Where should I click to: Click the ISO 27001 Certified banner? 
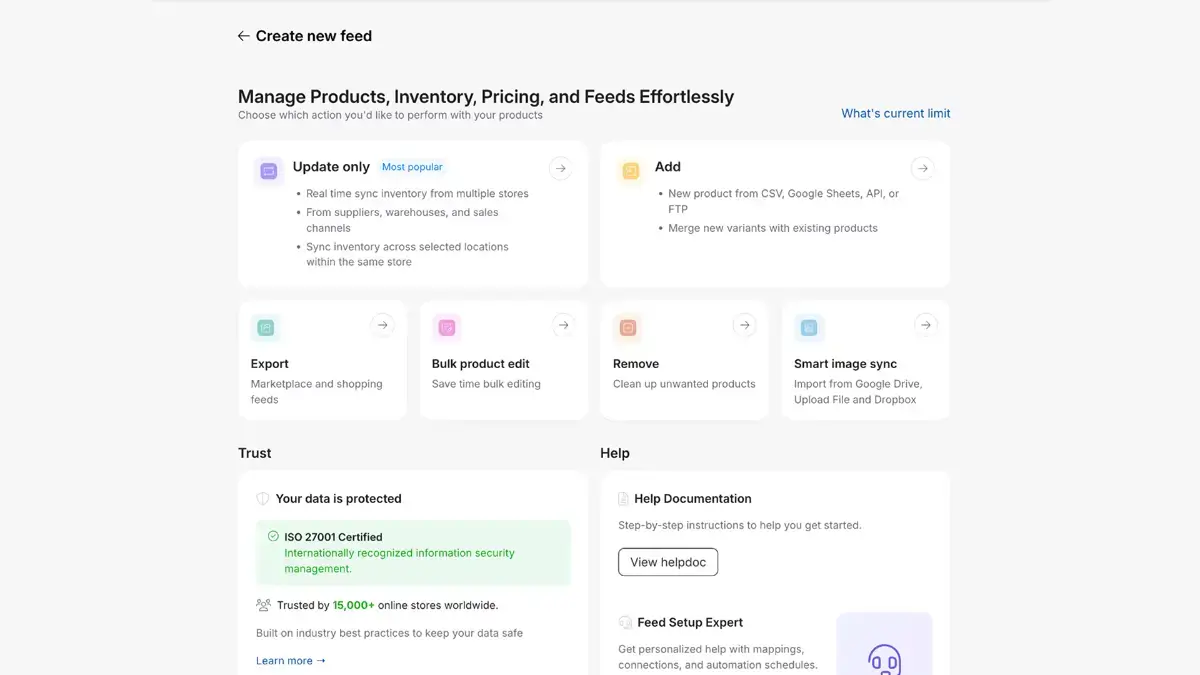coord(413,552)
